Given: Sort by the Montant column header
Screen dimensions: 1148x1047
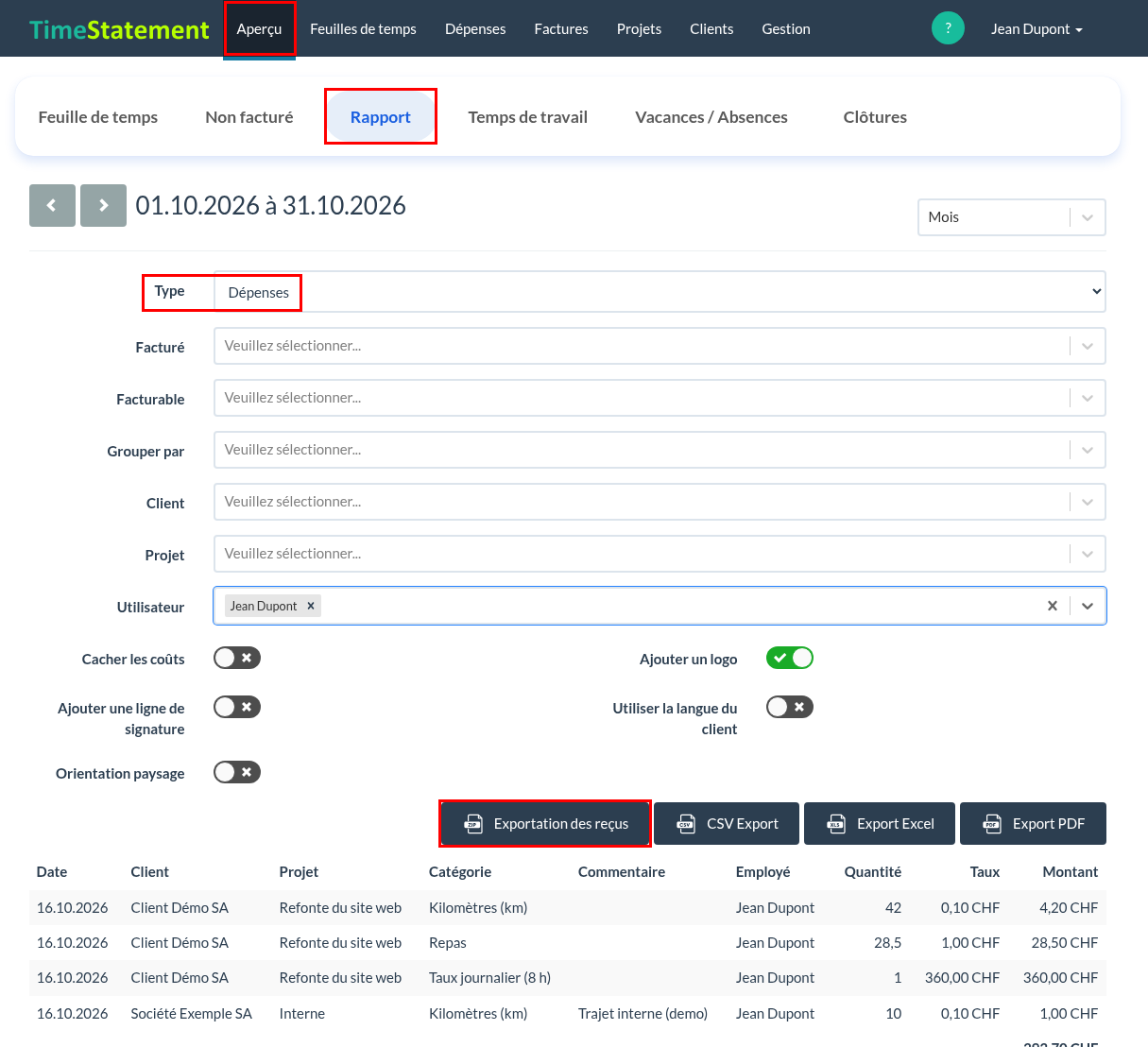Looking at the screenshot, I should click(1070, 872).
